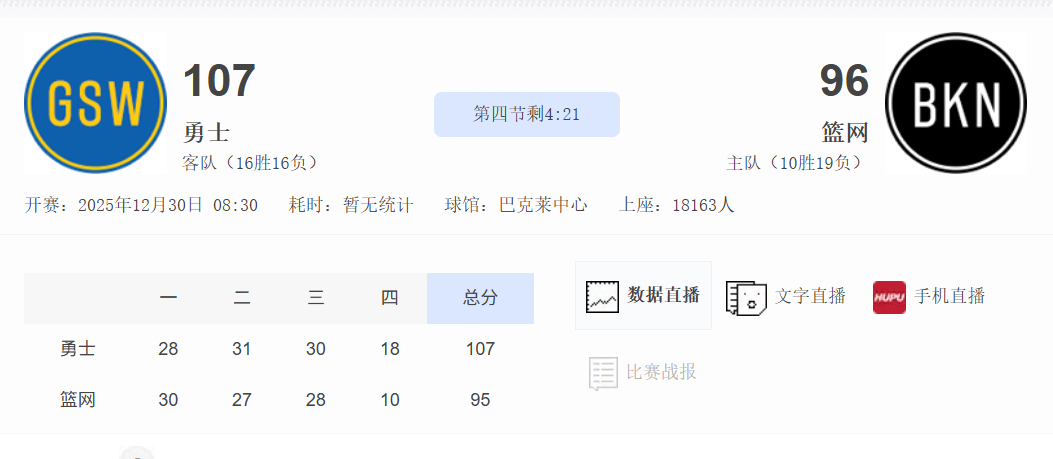Click Nets fourth quarter score 10
1053x459 pixels.
click(x=390, y=400)
